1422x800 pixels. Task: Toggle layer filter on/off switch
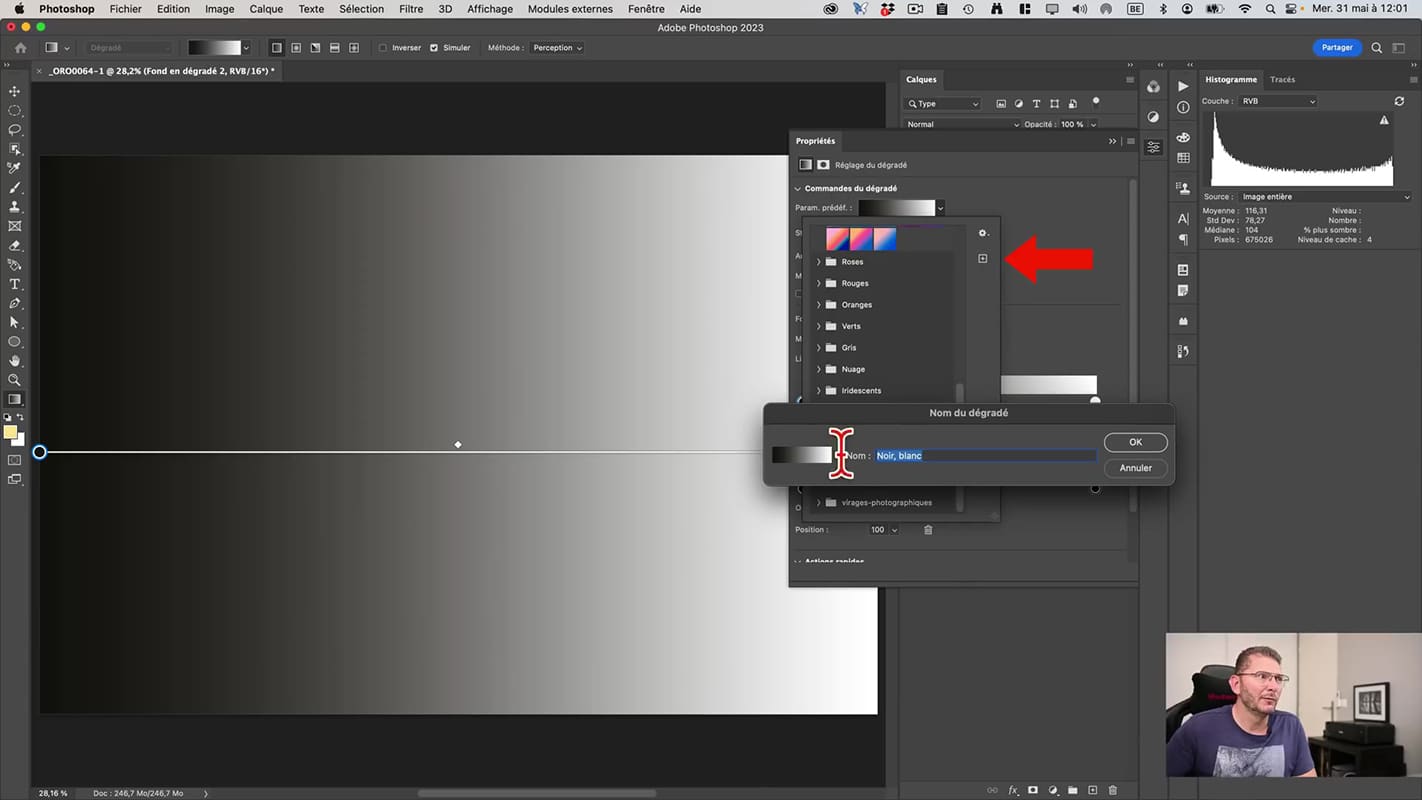pos(1096,101)
